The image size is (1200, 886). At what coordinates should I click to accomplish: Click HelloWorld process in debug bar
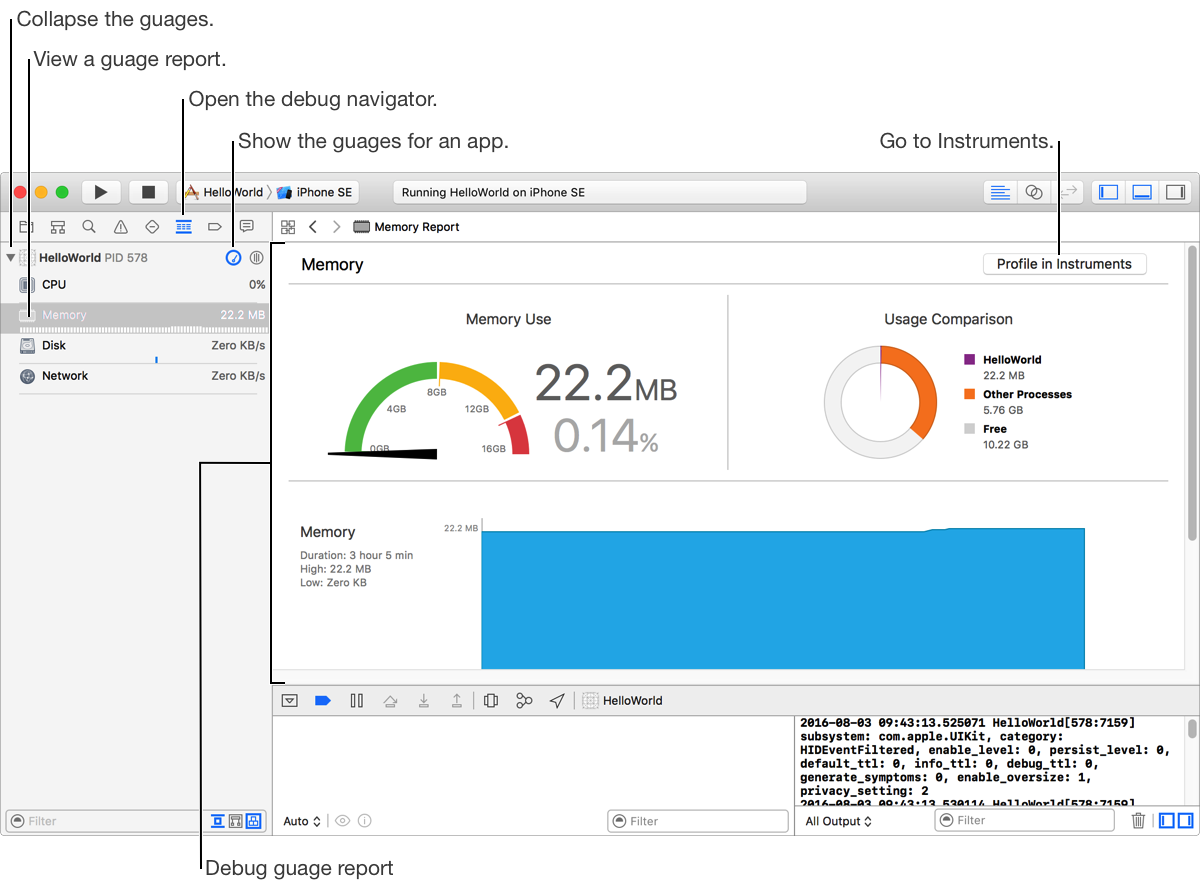point(622,701)
